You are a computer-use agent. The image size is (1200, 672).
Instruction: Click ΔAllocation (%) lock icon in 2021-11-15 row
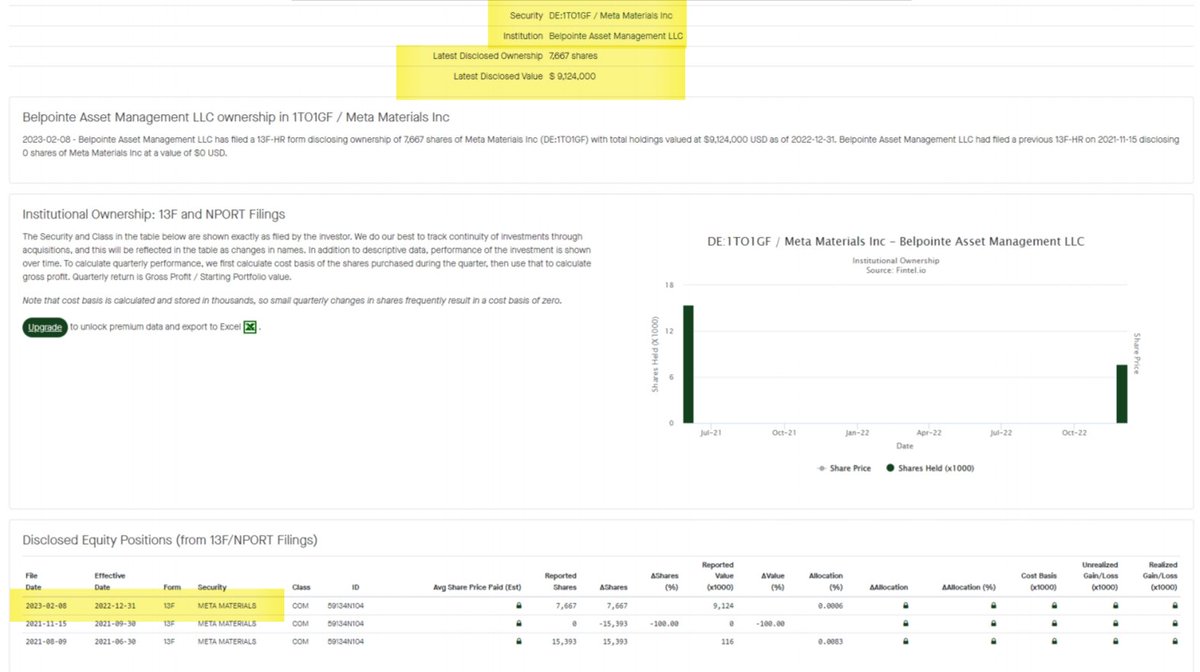pyautogui.click(x=992, y=624)
